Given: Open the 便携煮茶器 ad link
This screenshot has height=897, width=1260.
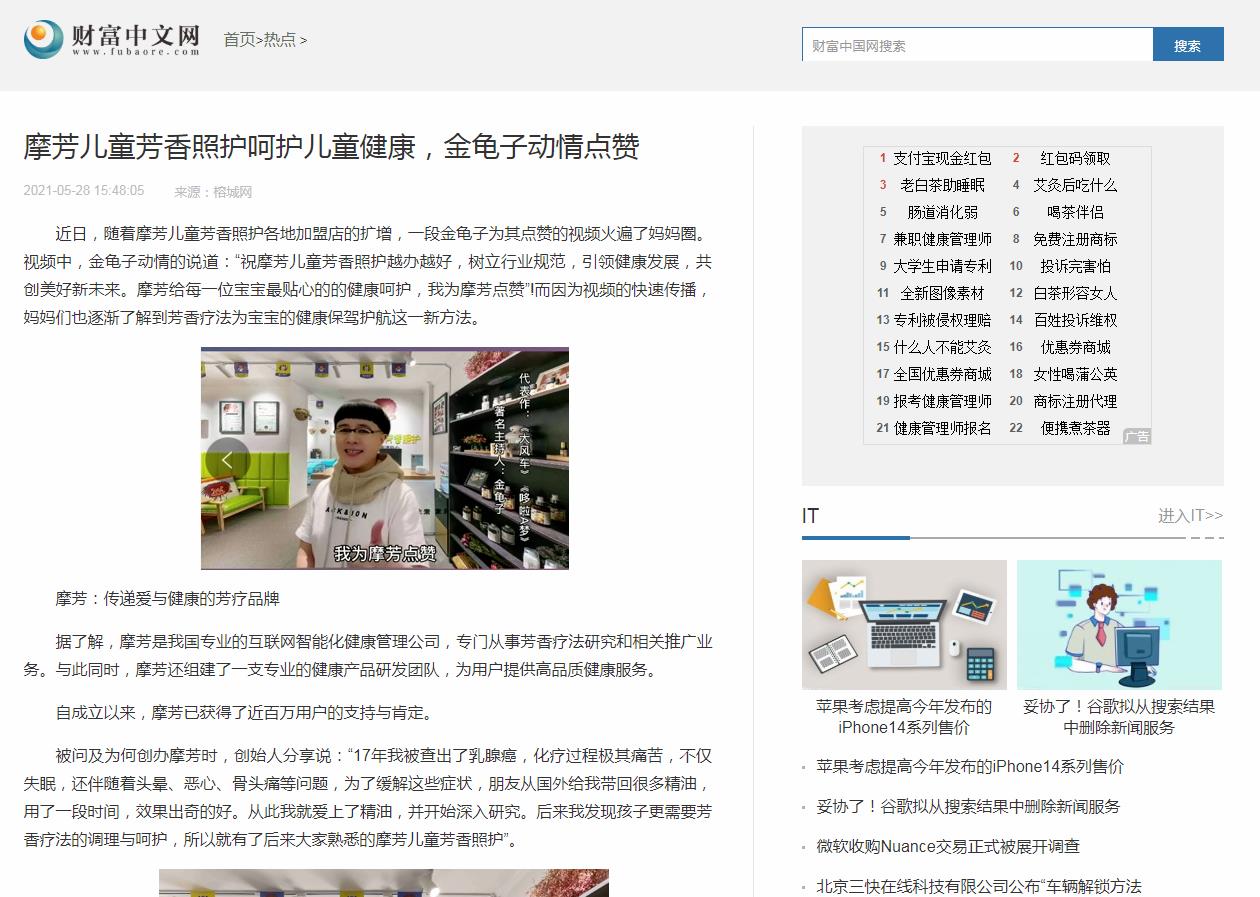Looking at the screenshot, I should point(1075,428).
